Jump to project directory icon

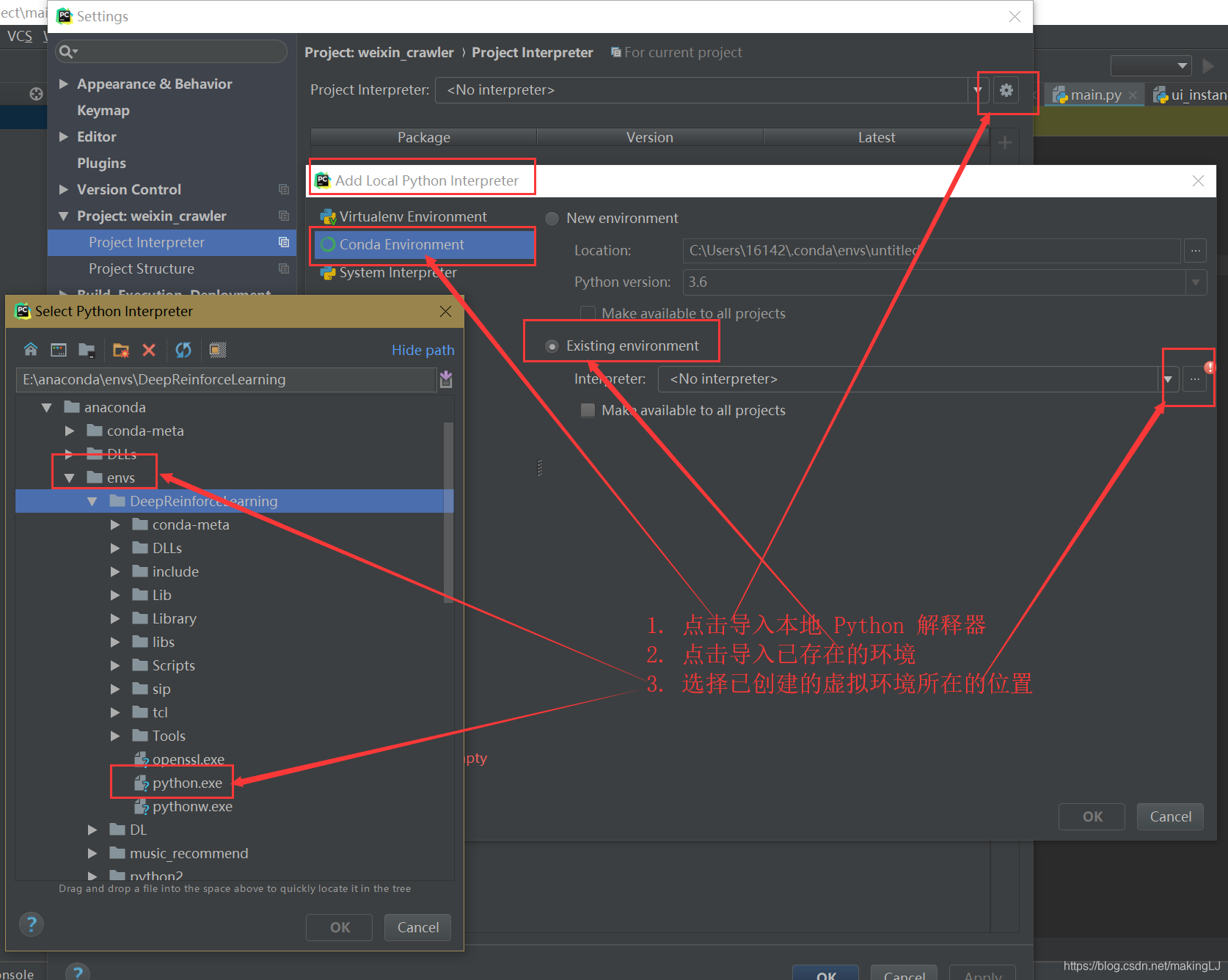[x=87, y=350]
